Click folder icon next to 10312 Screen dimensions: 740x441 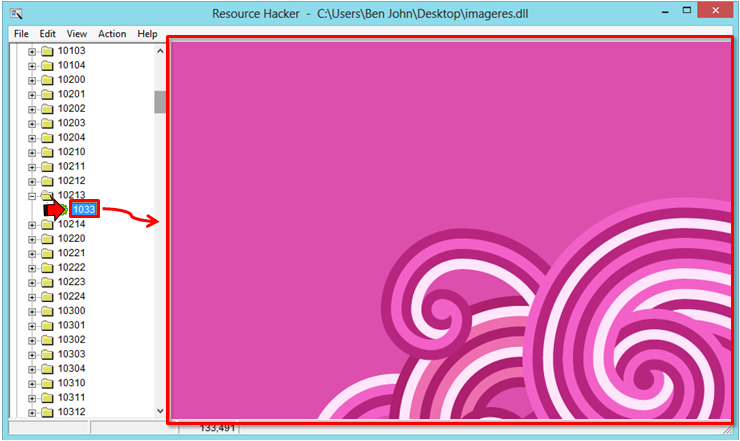click(46, 412)
